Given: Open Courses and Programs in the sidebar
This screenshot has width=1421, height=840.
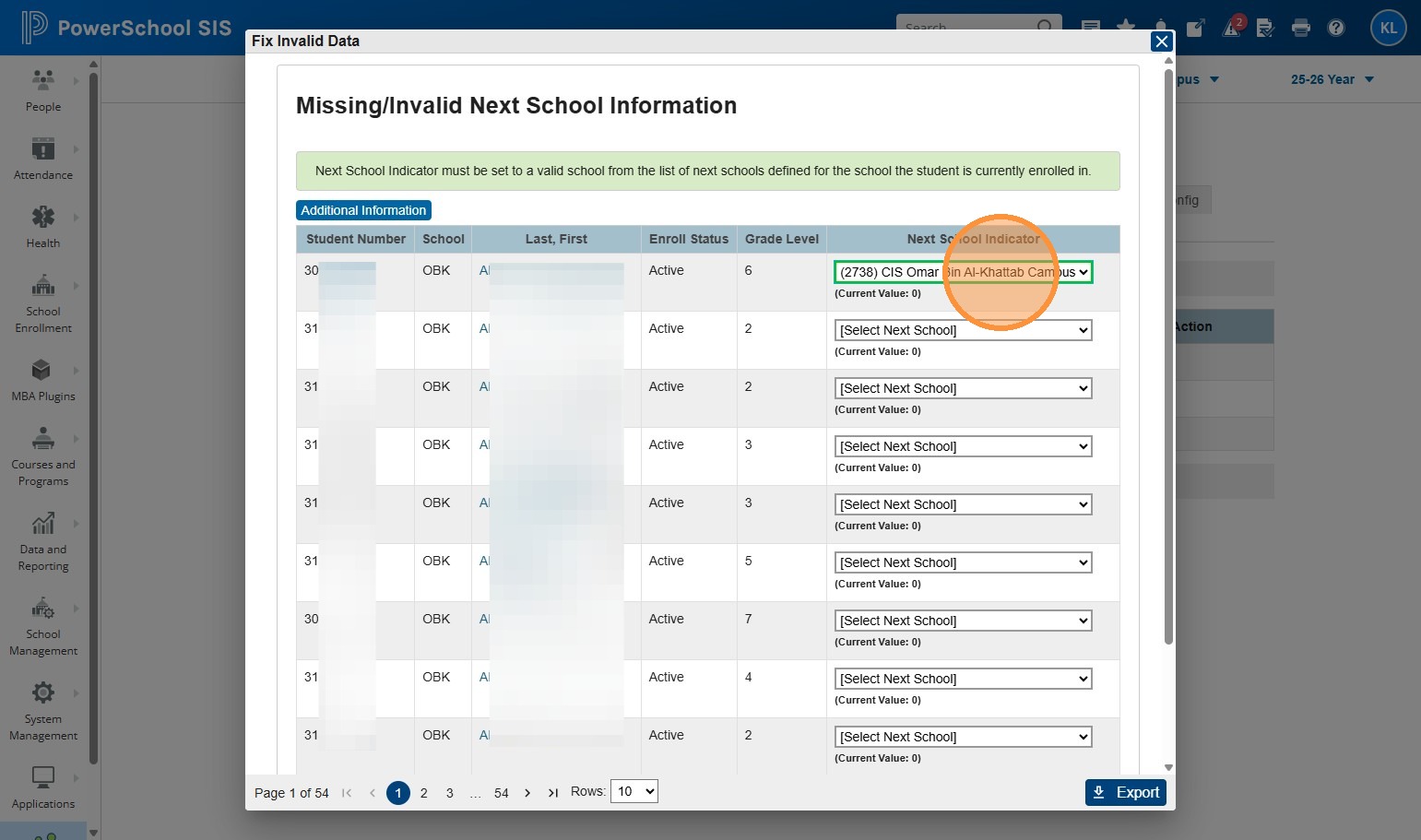Looking at the screenshot, I should [43, 456].
